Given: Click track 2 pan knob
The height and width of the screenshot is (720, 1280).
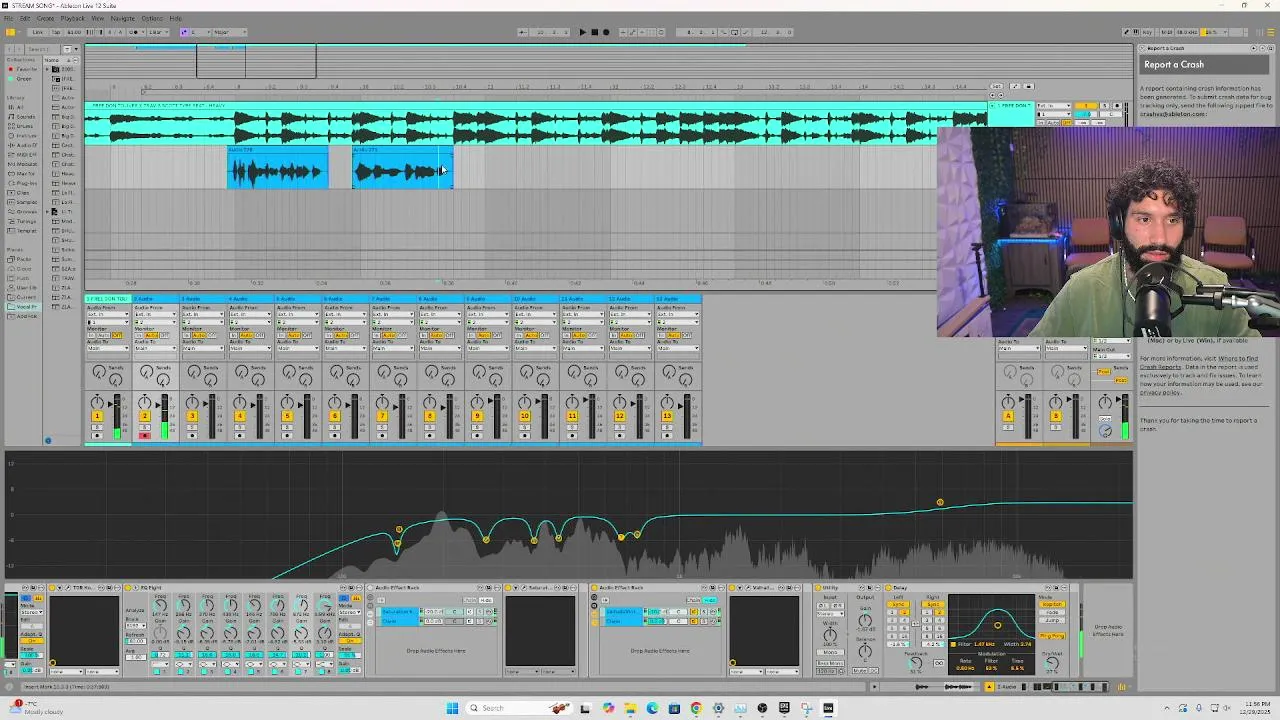Looking at the screenshot, I should coord(145,401).
